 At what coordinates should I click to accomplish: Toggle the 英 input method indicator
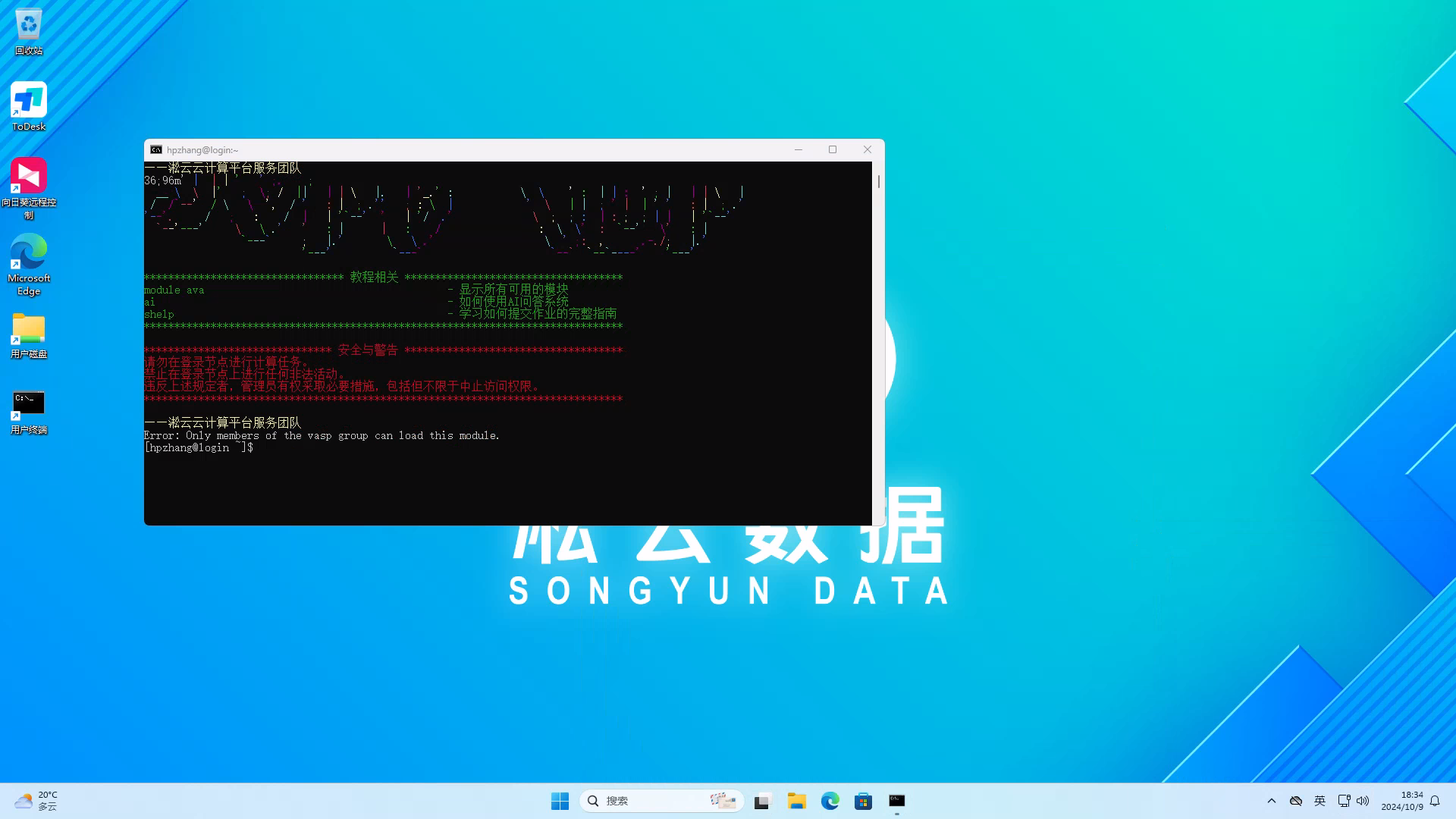(x=1319, y=801)
